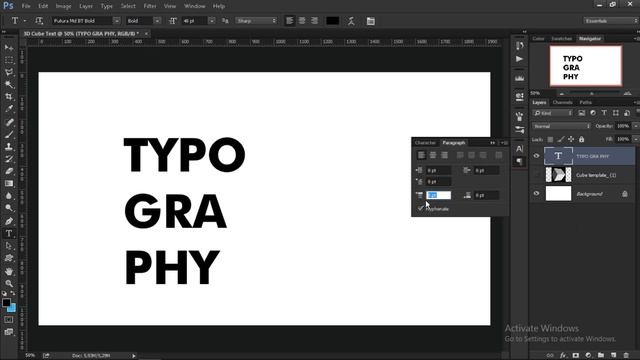
Task: Open the font style Bold dropdown
Action: point(157,21)
